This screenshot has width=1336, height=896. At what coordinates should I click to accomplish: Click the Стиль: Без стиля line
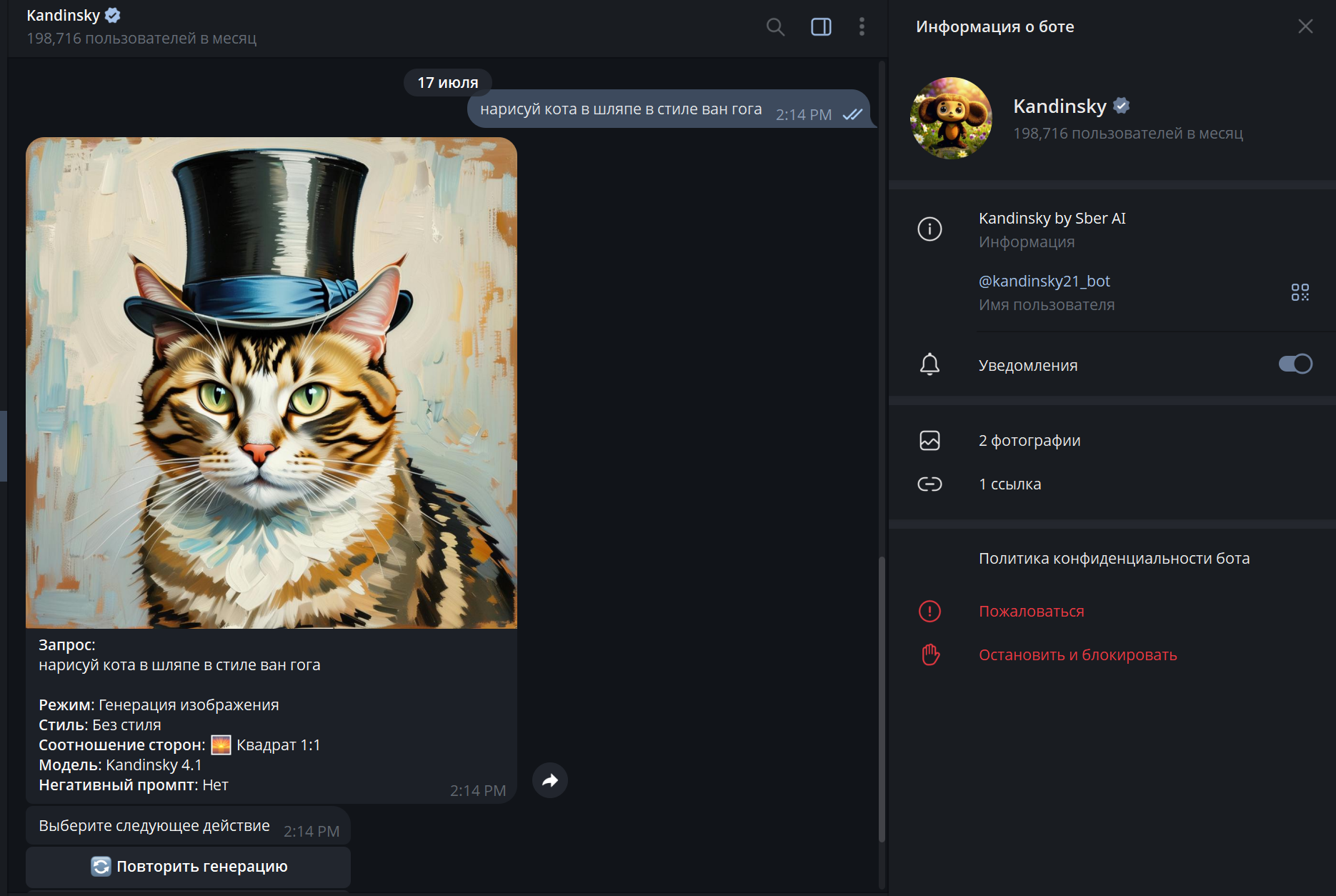[99, 725]
